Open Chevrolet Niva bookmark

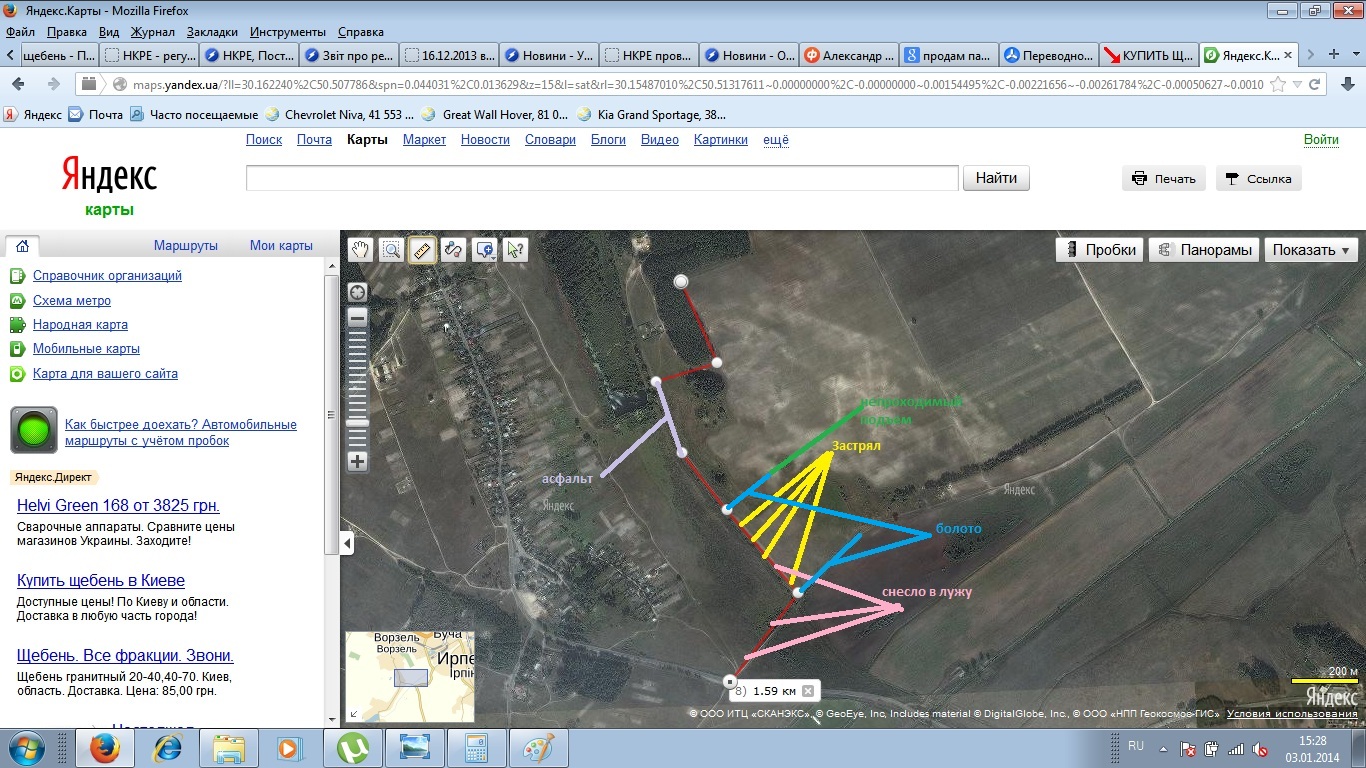(340, 115)
